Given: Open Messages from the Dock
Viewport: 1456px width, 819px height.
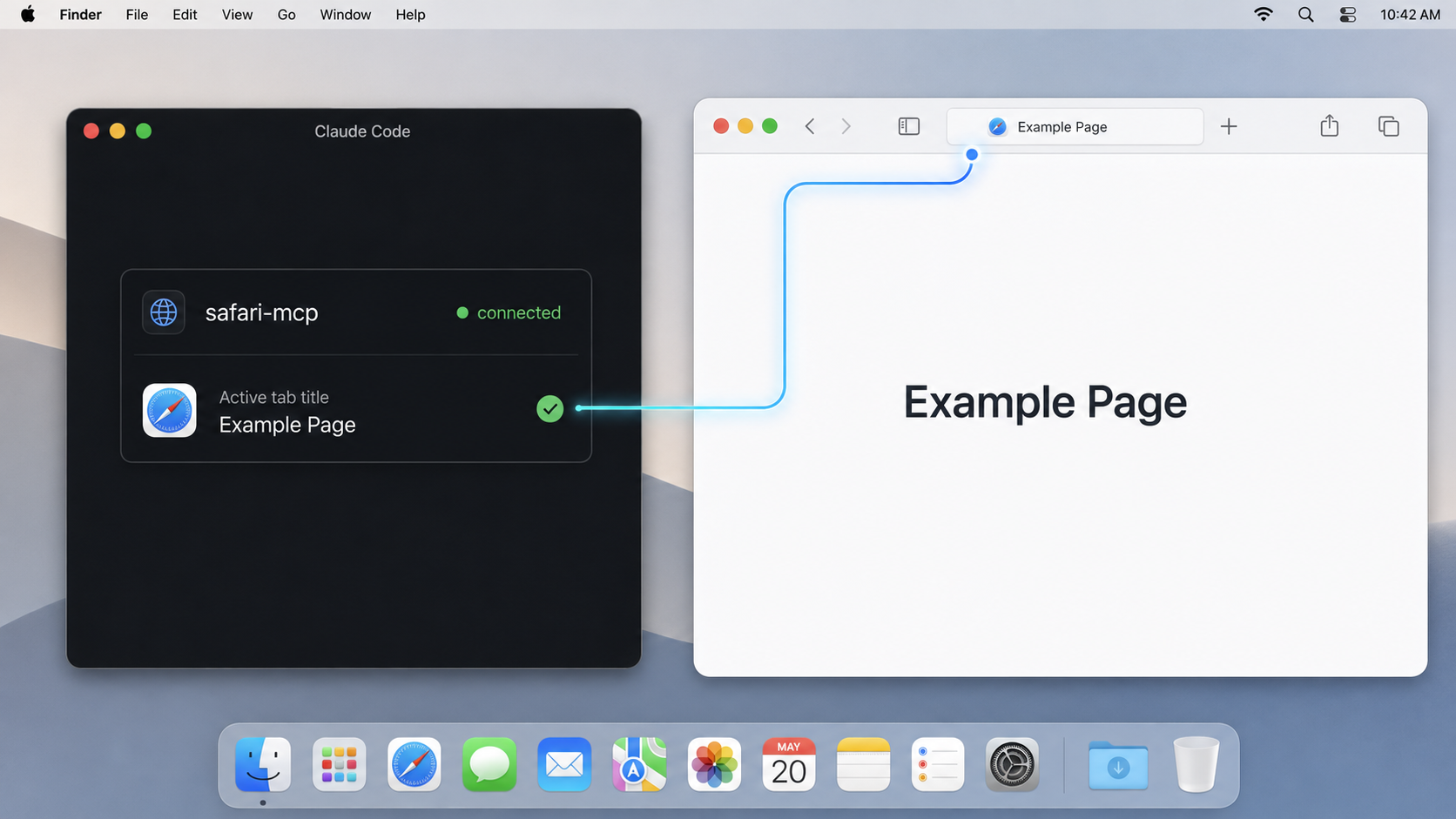Looking at the screenshot, I should tap(489, 765).
